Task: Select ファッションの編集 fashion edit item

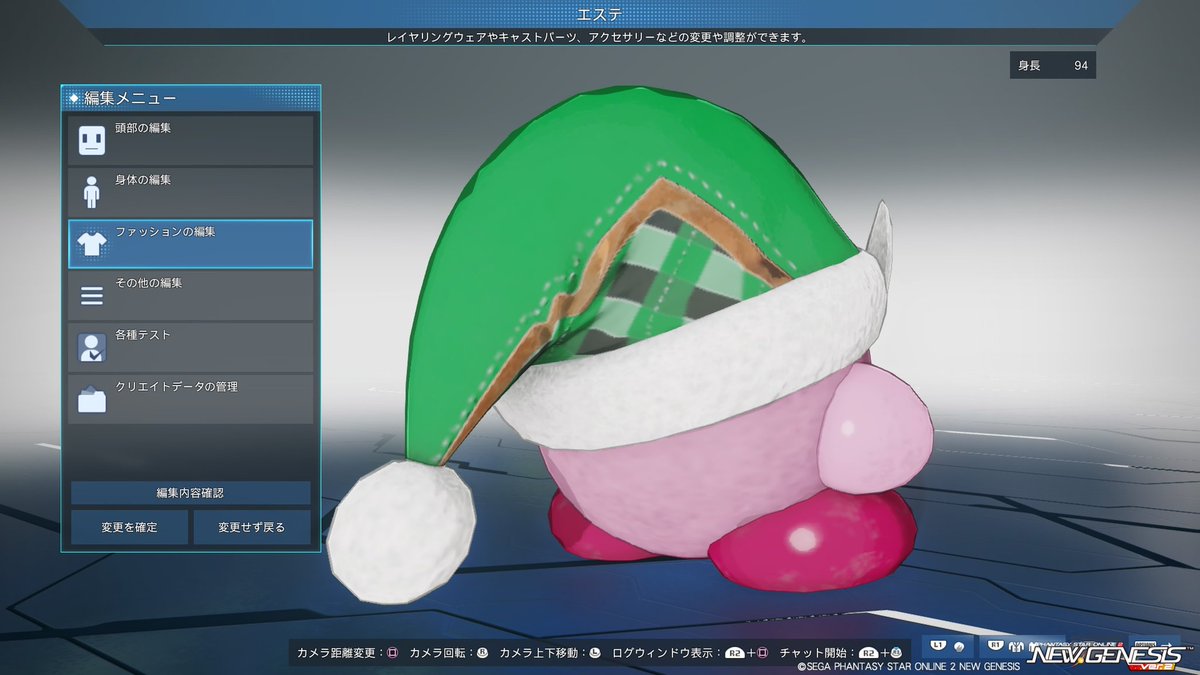Action: (190, 244)
